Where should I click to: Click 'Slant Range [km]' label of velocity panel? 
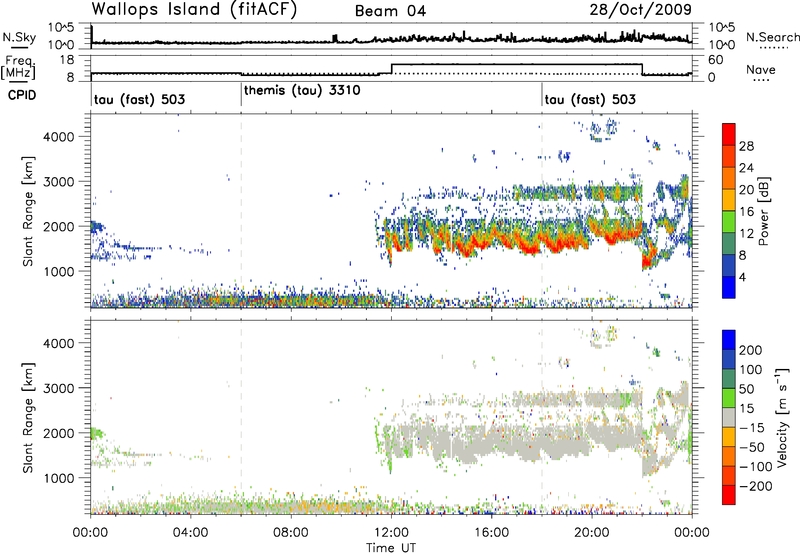pyautogui.click(x=29, y=418)
